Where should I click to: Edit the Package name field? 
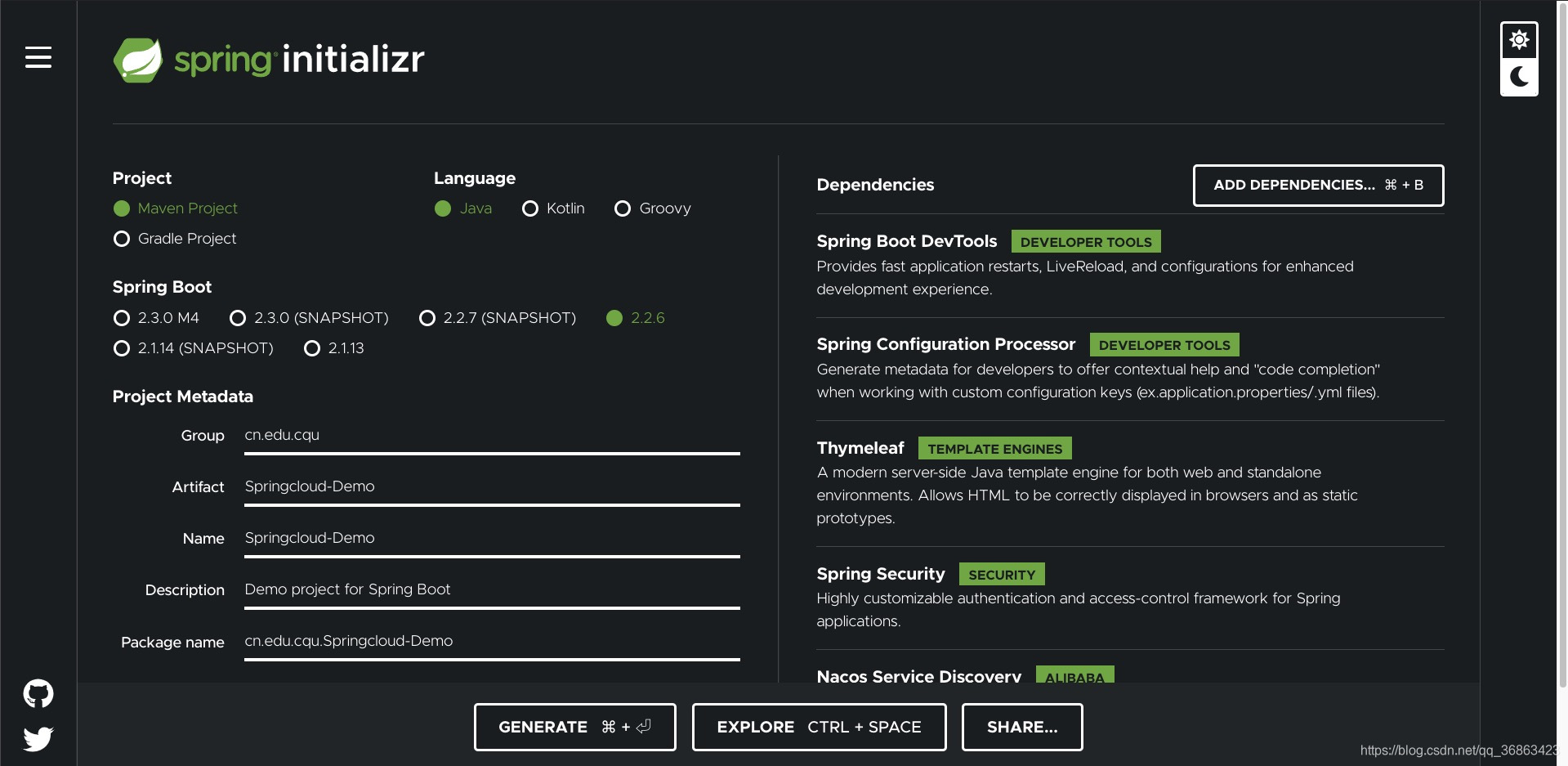tap(492, 642)
